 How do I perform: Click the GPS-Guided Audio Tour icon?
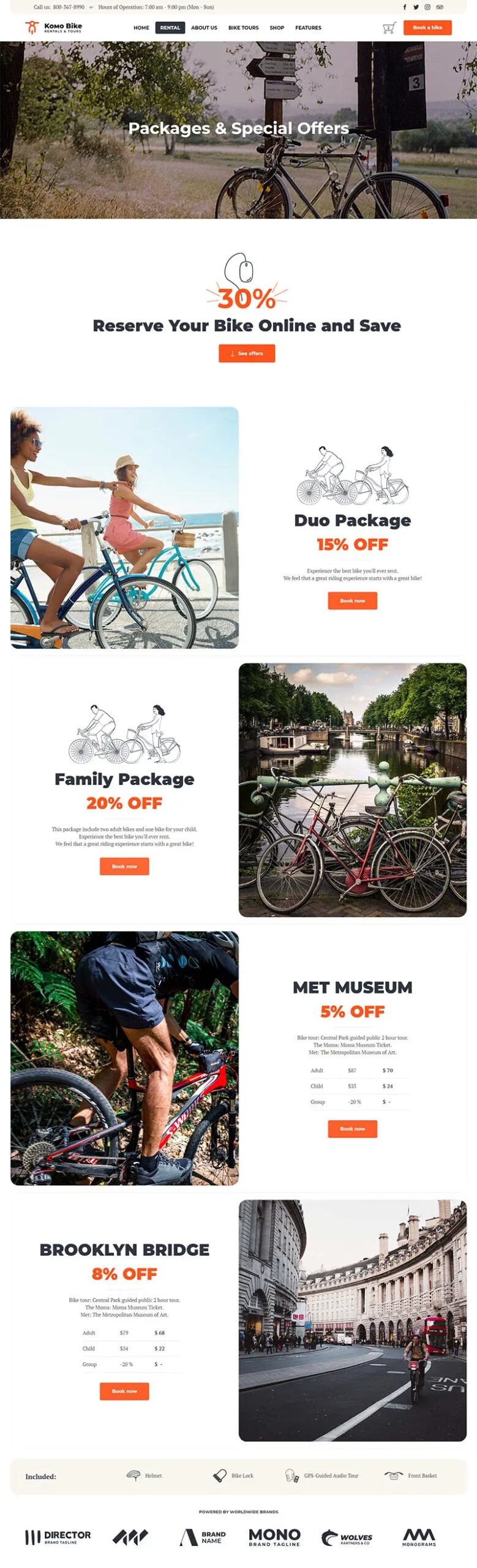pyautogui.click(x=291, y=1476)
